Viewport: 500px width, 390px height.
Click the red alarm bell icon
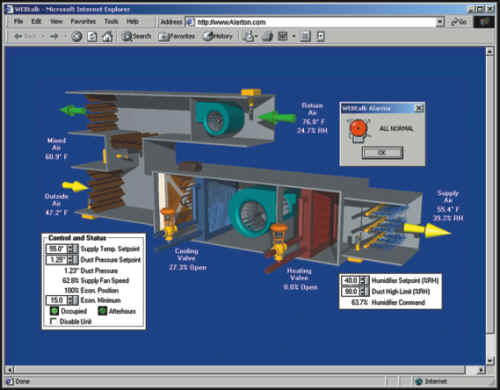tap(358, 130)
